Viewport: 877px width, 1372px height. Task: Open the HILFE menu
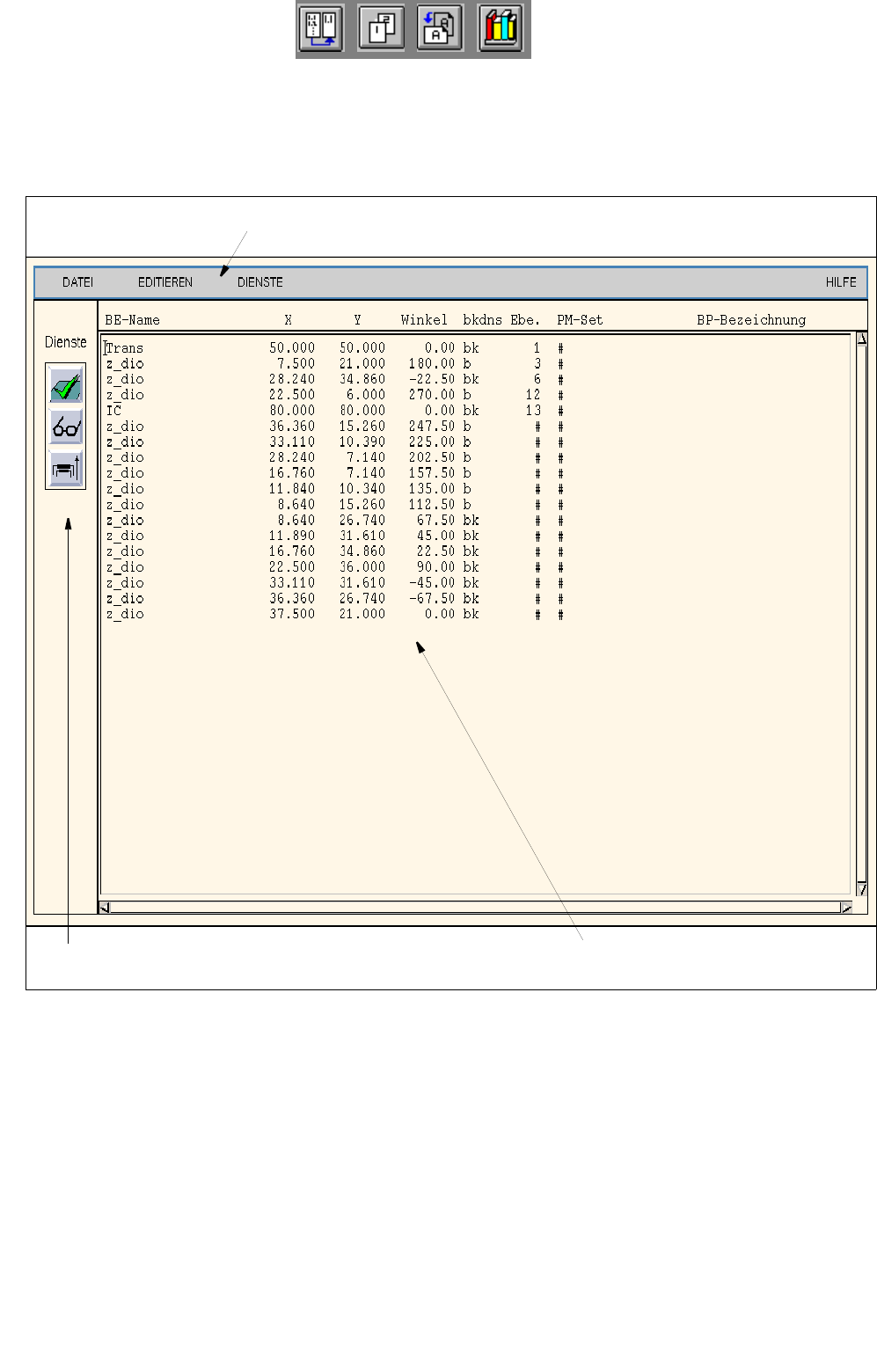pos(841,282)
